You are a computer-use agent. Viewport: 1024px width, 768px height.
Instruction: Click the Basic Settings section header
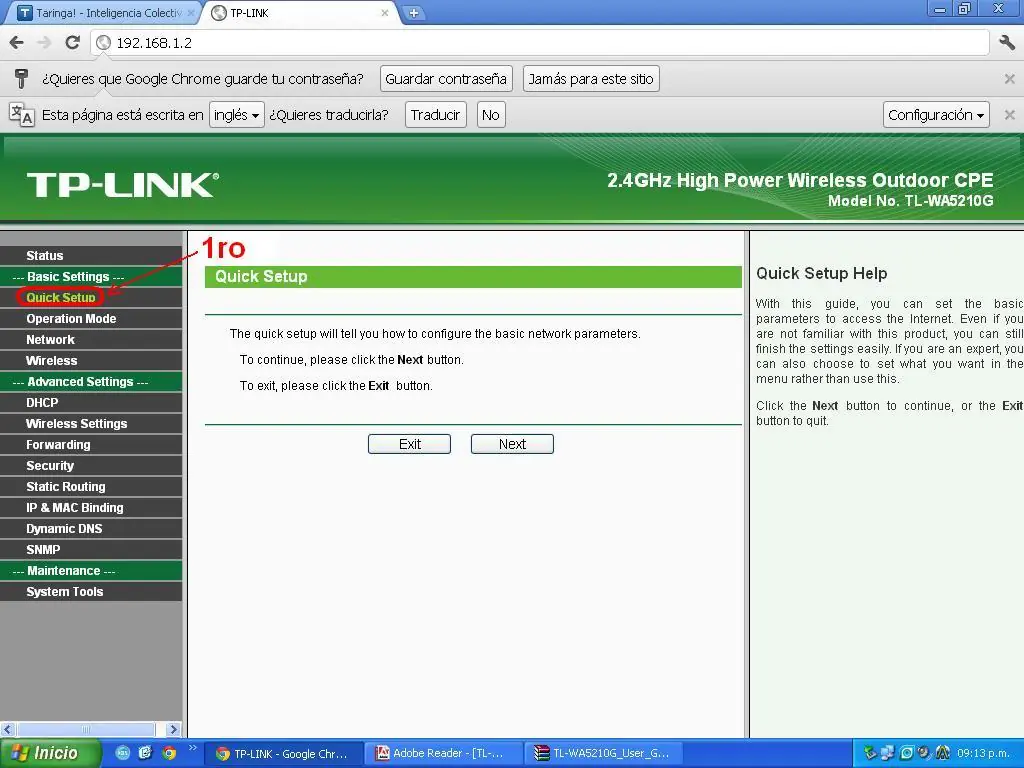pos(91,277)
